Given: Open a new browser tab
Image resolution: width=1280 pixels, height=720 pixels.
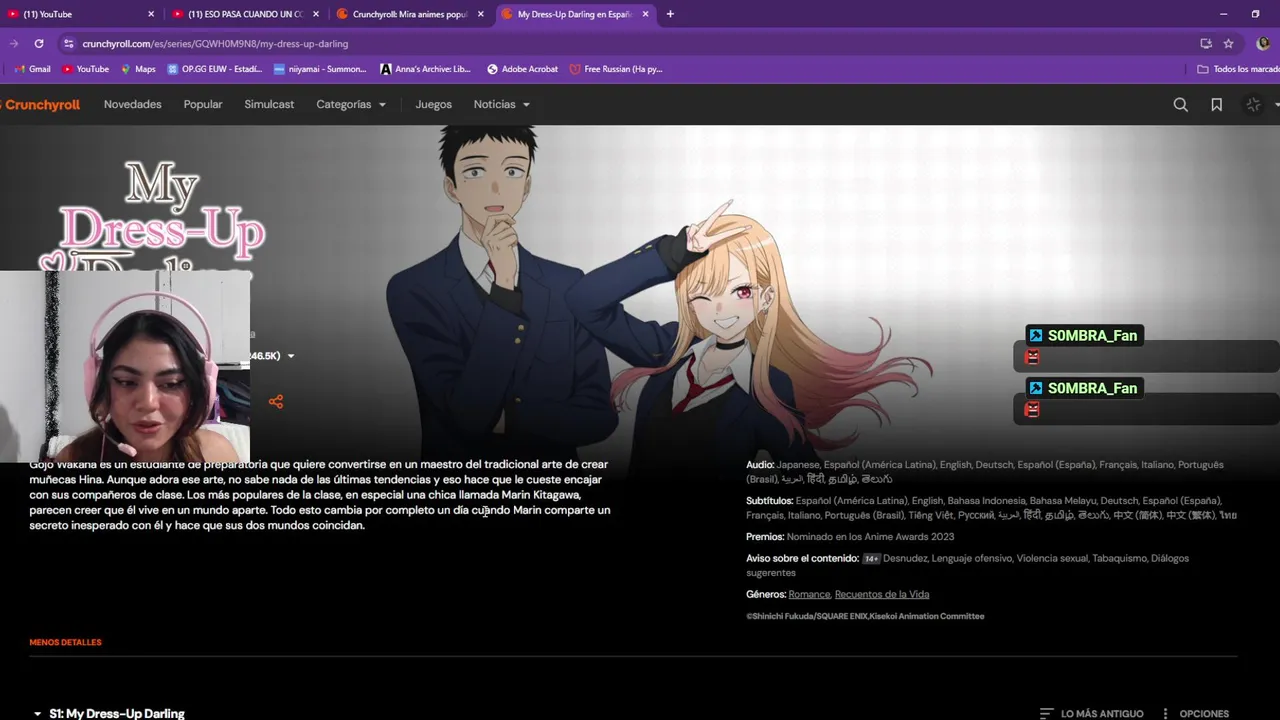Looking at the screenshot, I should tap(670, 14).
